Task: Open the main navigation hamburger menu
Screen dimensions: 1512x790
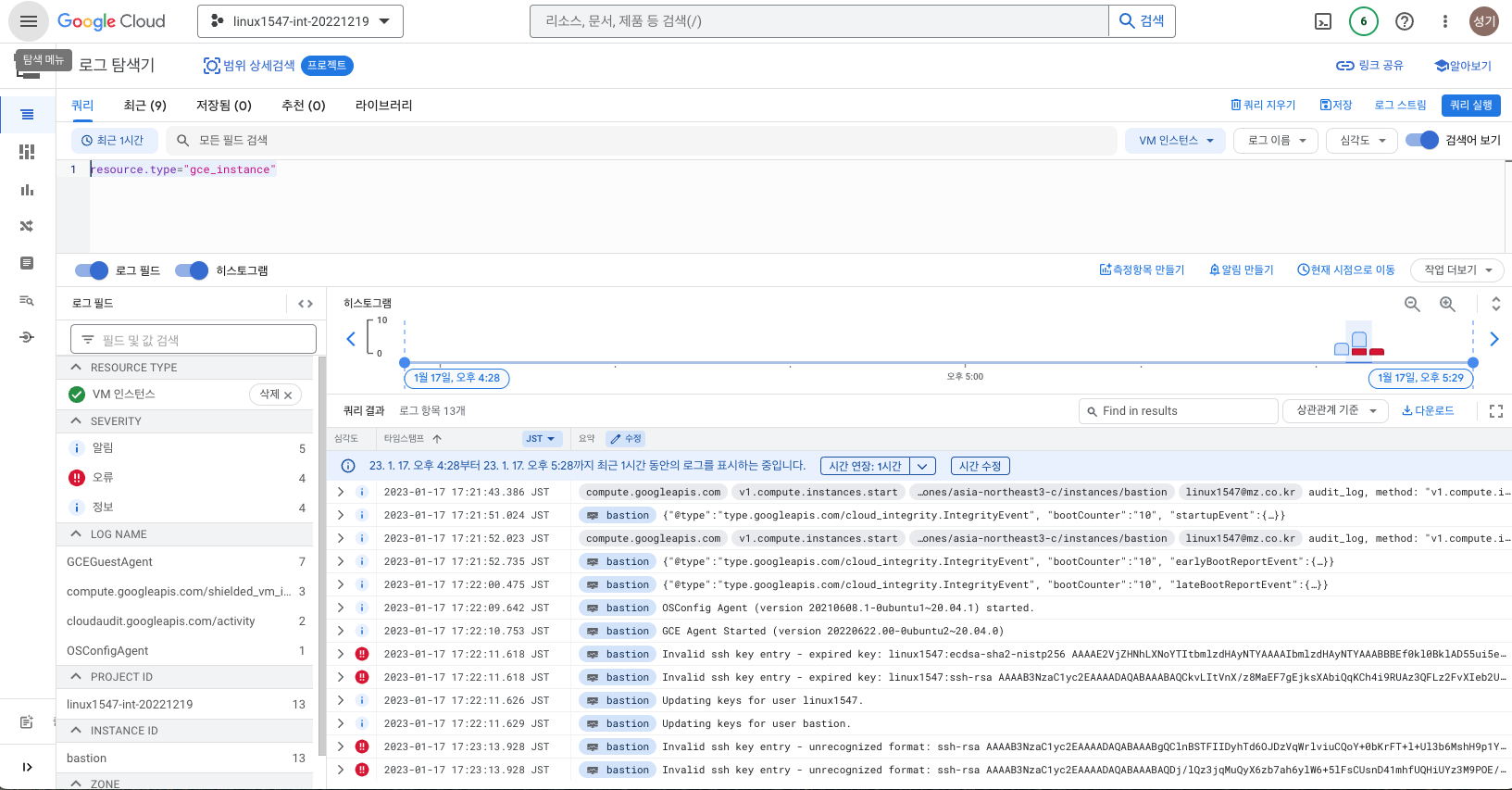Action: pyautogui.click(x=29, y=21)
